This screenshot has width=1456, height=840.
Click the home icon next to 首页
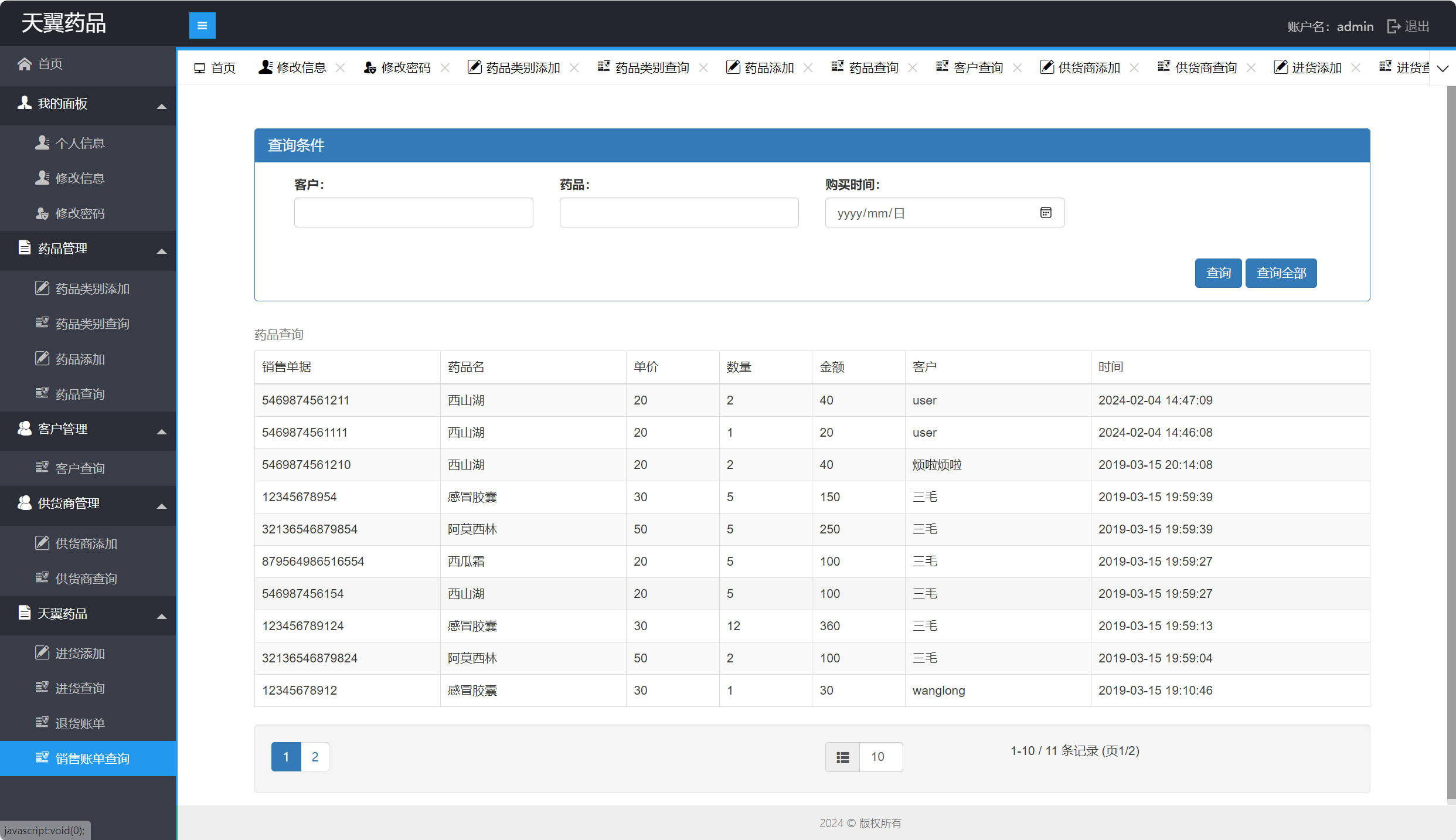click(24, 63)
